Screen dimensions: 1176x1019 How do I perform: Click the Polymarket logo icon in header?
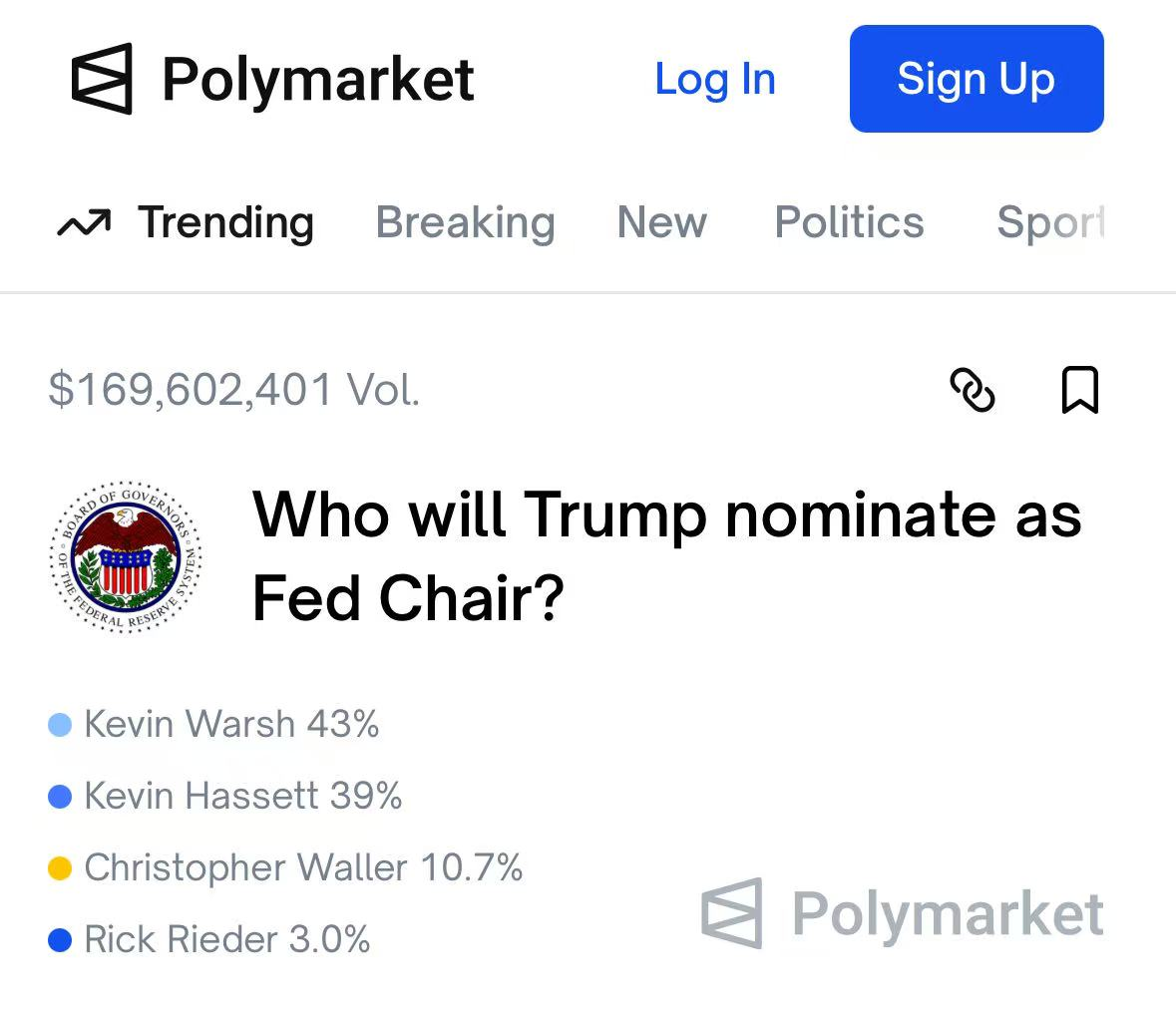click(102, 79)
